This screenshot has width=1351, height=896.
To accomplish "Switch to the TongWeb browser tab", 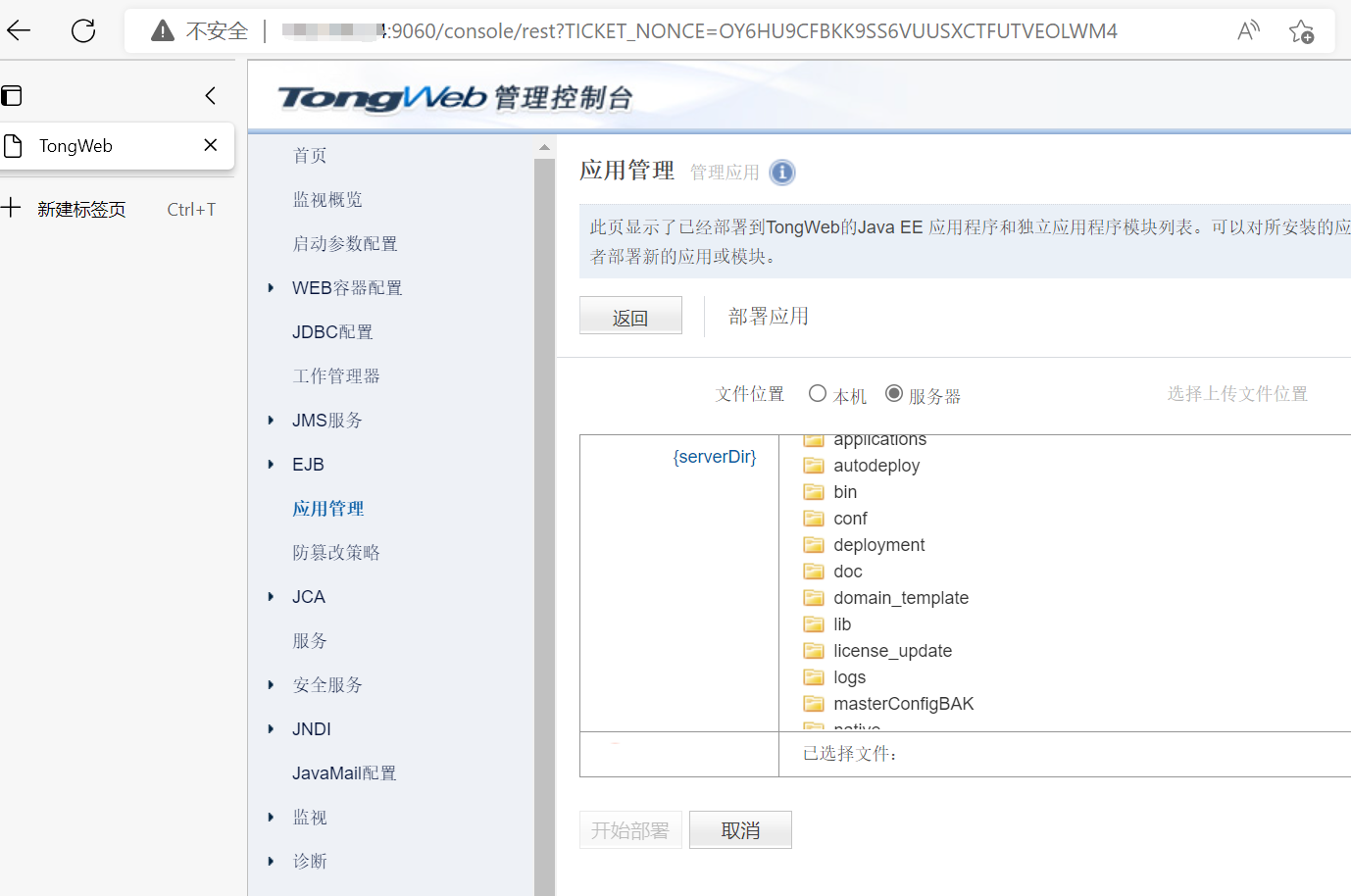I will (76, 145).
